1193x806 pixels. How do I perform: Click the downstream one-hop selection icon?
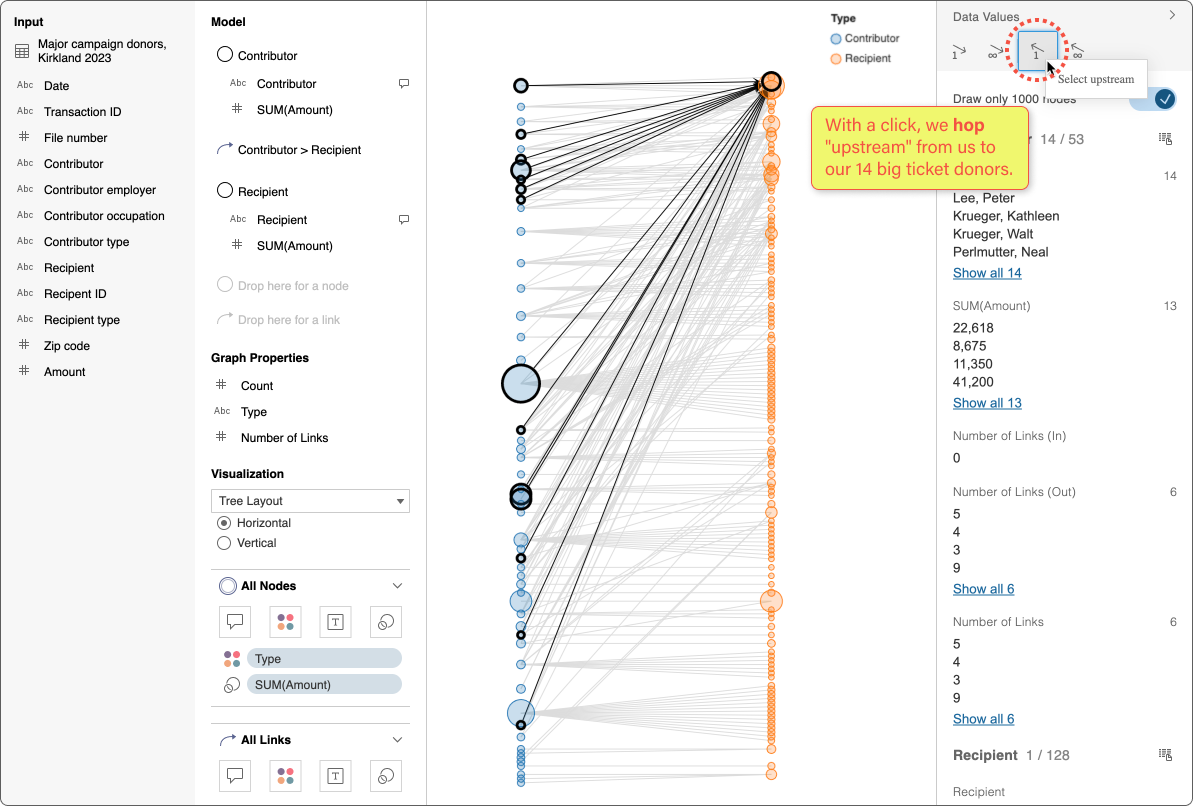(957, 50)
